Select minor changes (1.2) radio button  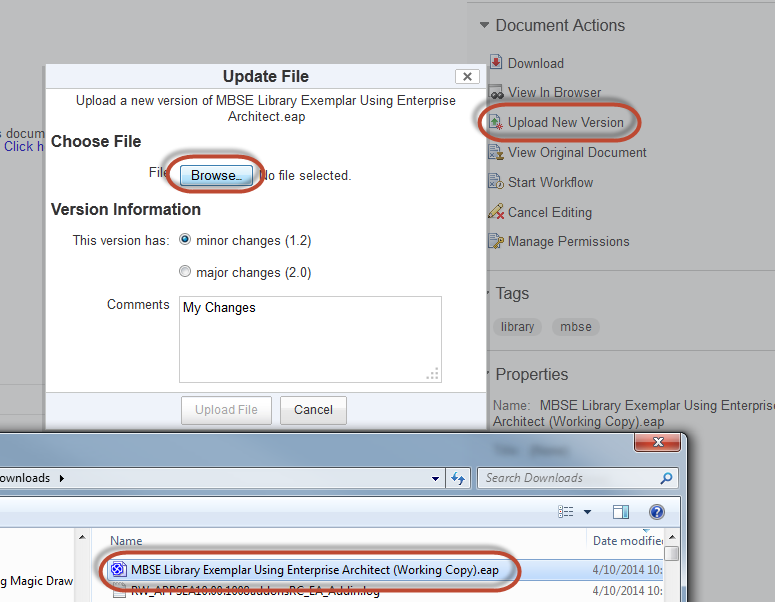185,240
